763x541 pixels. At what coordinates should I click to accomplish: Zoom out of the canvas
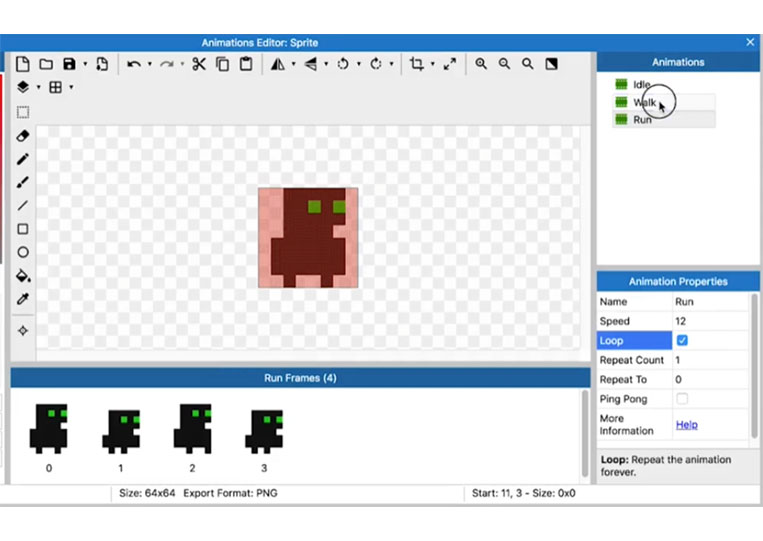504,64
